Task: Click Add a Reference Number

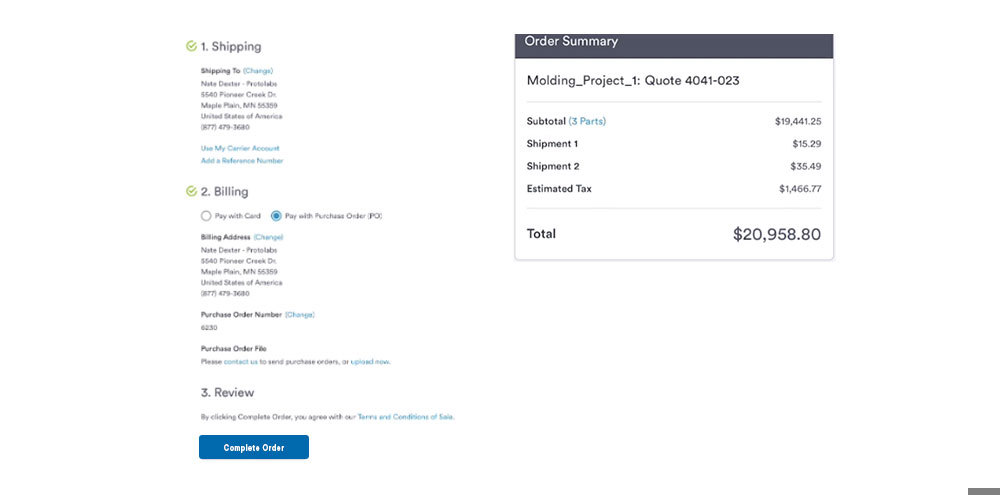Action: pos(242,160)
